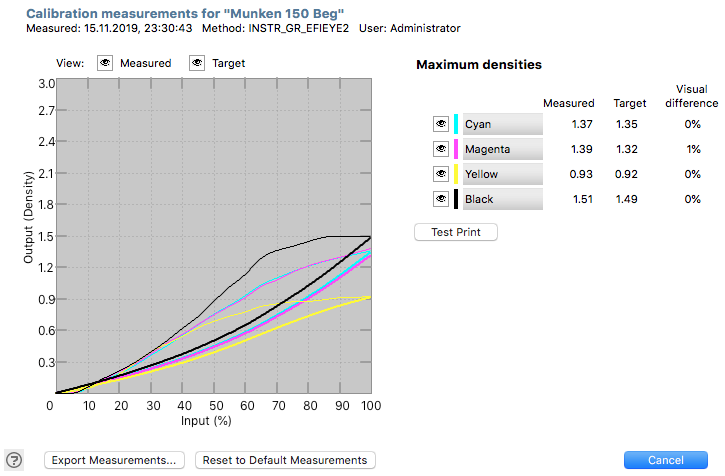
Task: Click Black target value 1.49
Action: pyautogui.click(x=627, y=199)
